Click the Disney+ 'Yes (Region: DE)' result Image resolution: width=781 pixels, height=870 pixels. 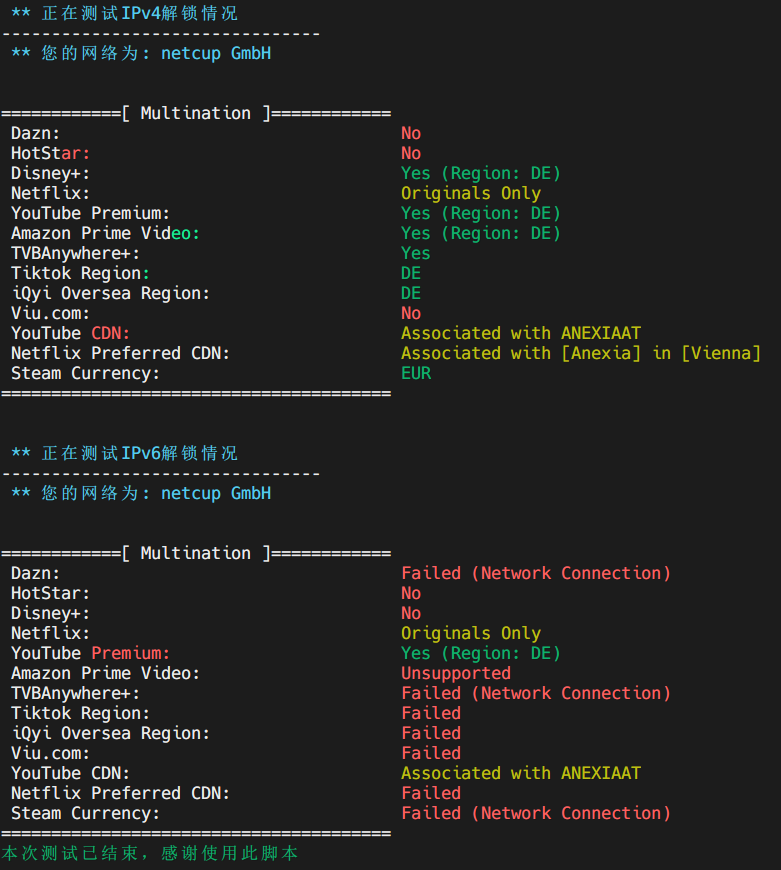481,174
